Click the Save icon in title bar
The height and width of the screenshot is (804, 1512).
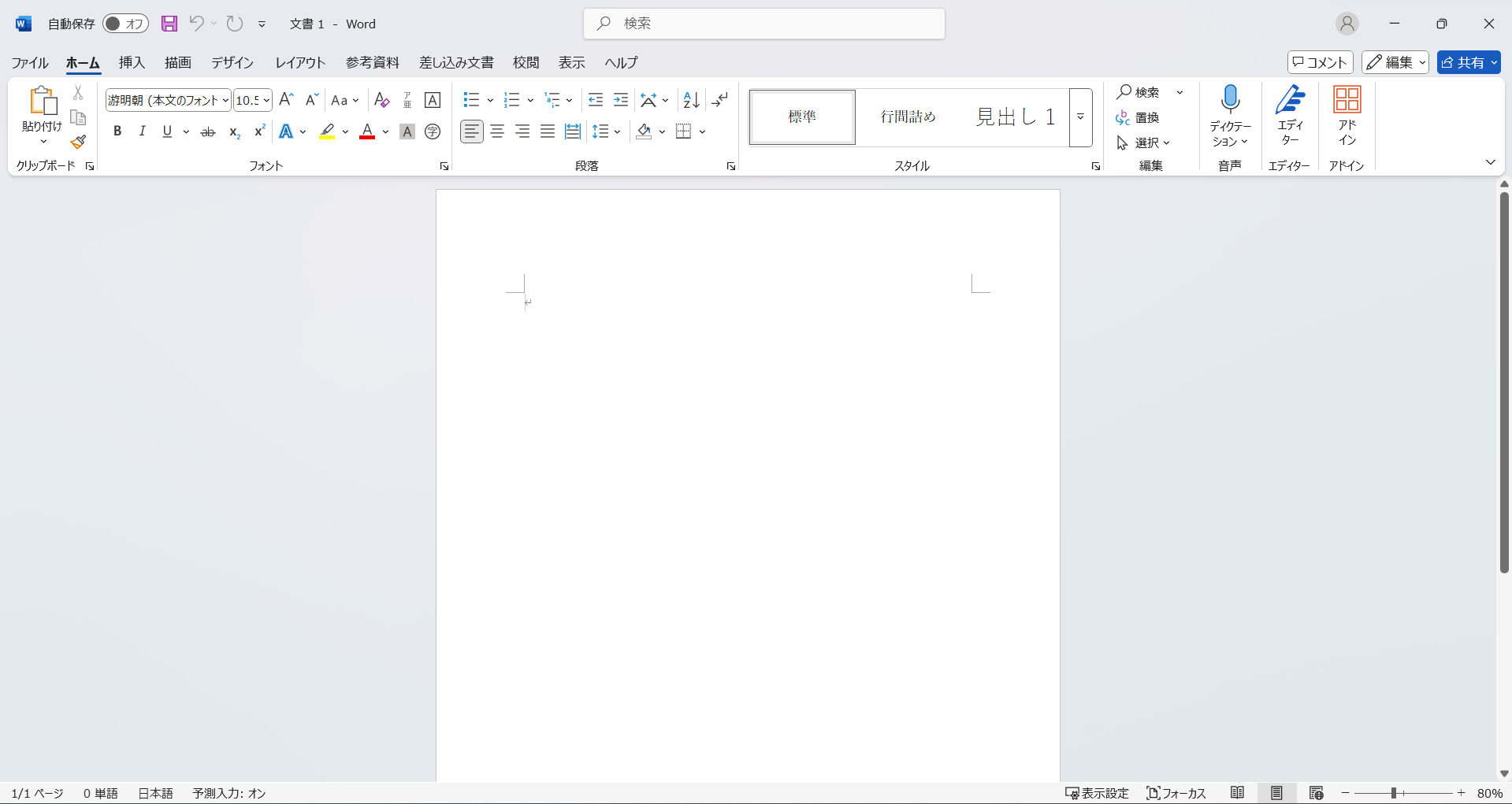pyautogui.click(x=169, y=24)
